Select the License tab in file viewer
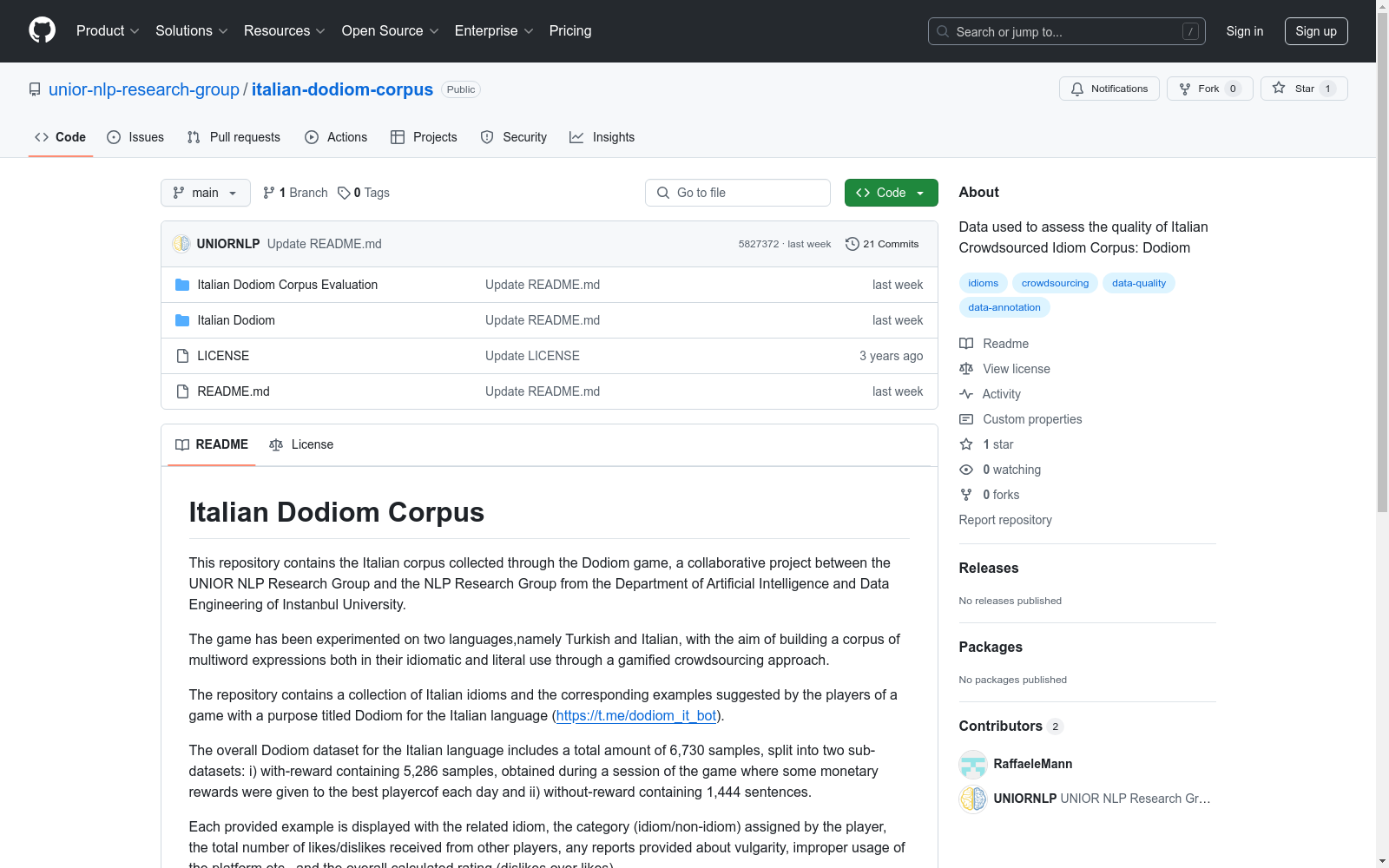1389x868 pixels. tap(301, 444)
